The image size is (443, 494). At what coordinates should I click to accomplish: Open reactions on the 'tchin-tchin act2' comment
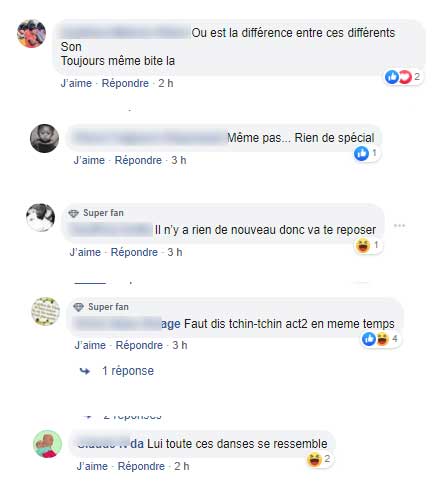tap(381, 339)
